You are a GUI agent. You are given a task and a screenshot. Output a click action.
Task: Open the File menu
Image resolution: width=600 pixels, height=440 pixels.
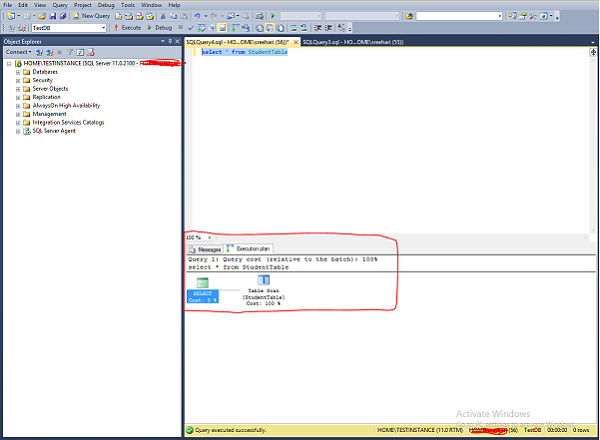point(7,5)
